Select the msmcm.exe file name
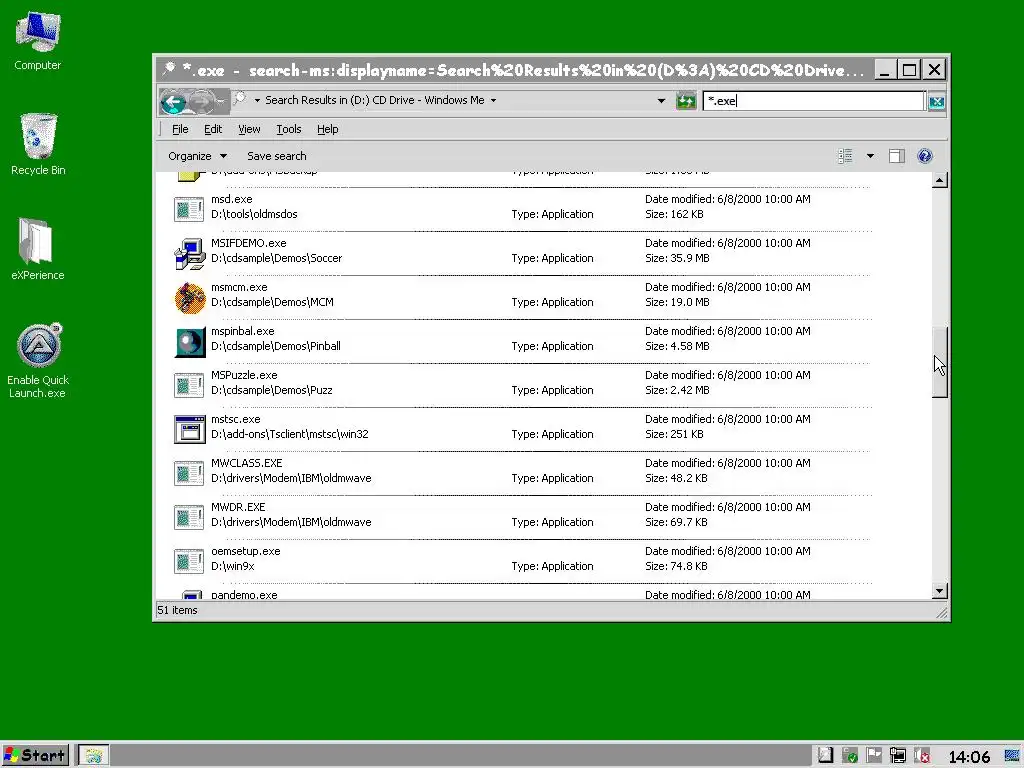The image size is (1024, 768). 238,287
